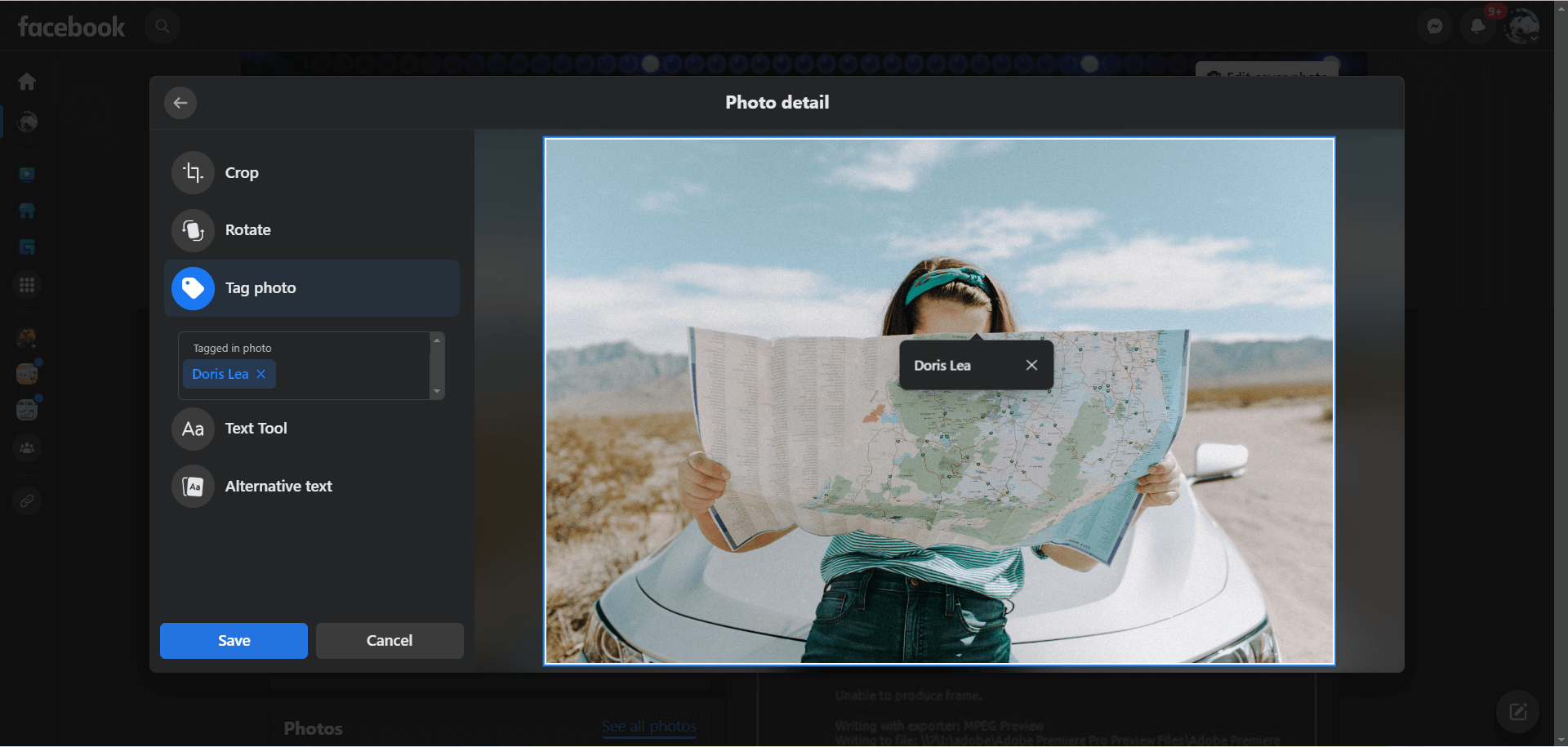The height and width of the screenshot is (747, 1568).
Task: Click the Doris Lea label on the photo
Action: 942,366
